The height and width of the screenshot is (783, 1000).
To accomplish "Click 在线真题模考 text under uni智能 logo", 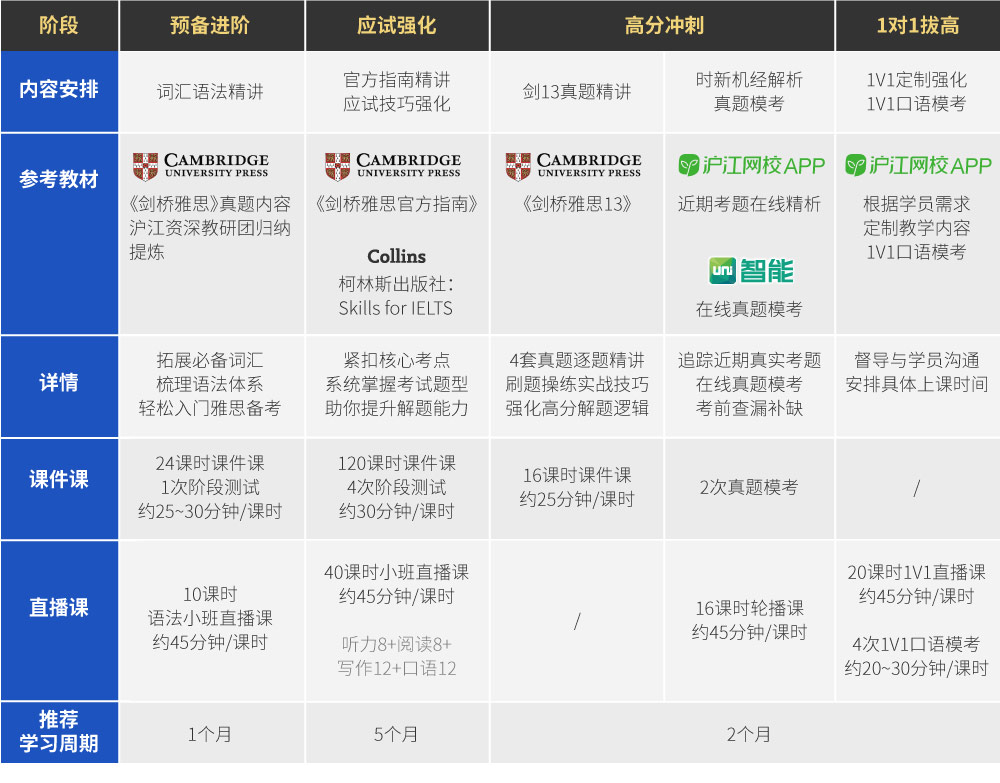I will click(749, 309).
